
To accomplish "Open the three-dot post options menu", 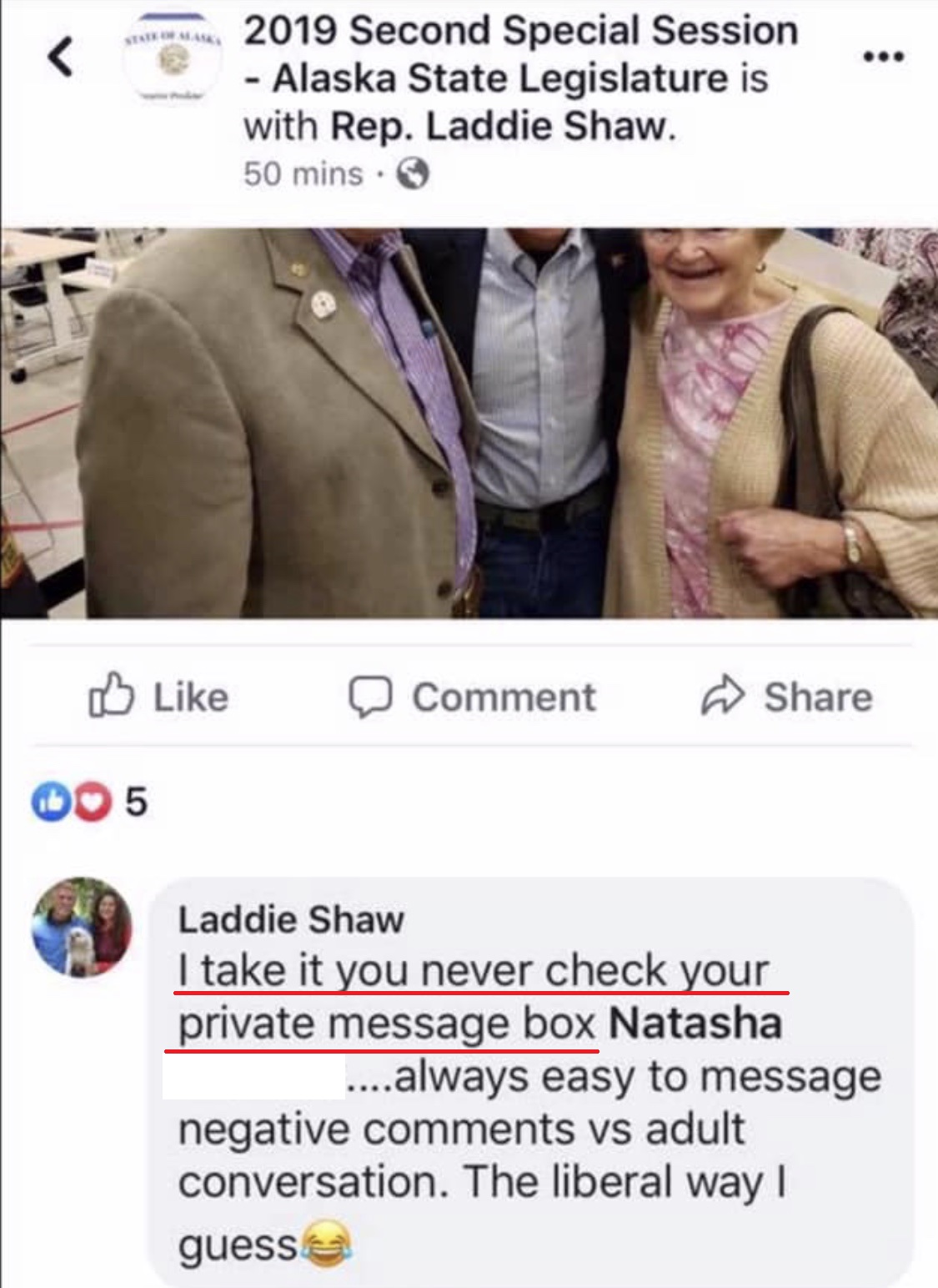I will (x=884, y=58).
